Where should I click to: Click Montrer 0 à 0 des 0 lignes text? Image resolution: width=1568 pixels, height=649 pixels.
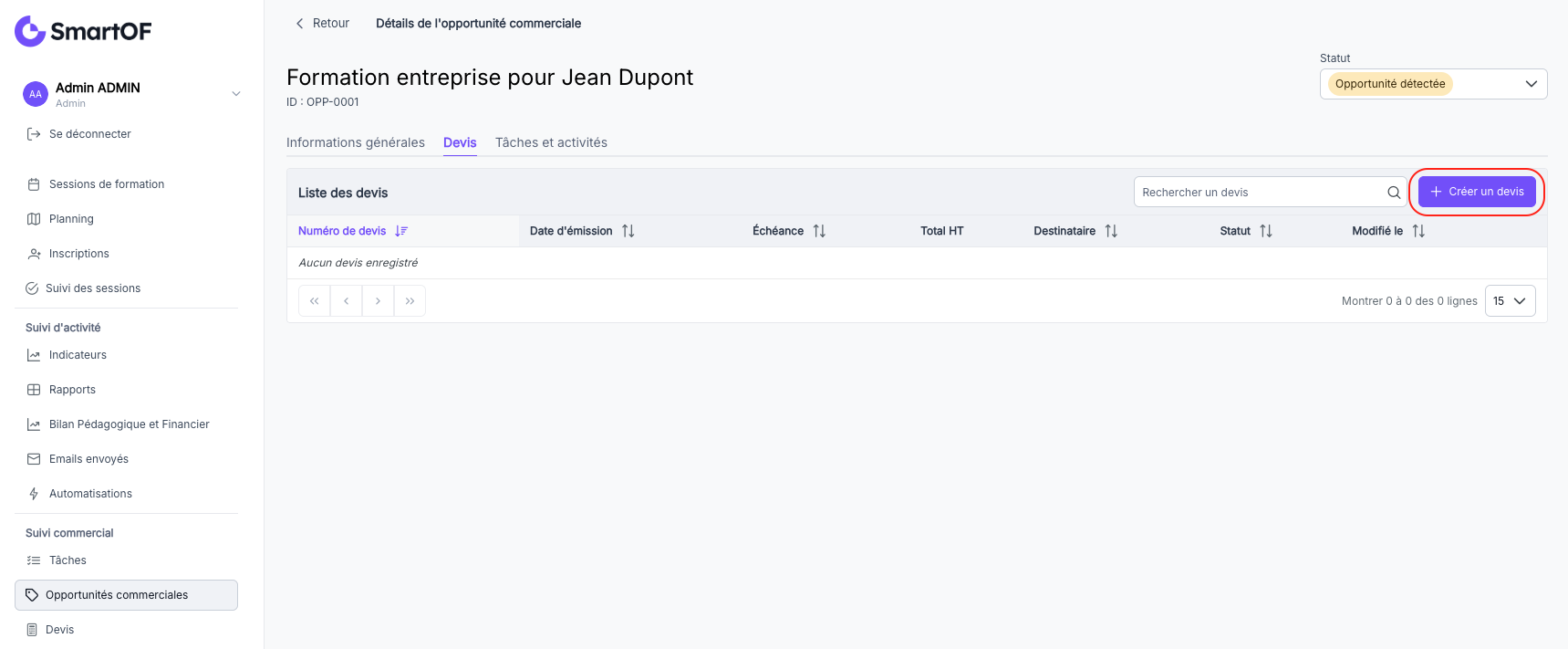(1409, 301)
